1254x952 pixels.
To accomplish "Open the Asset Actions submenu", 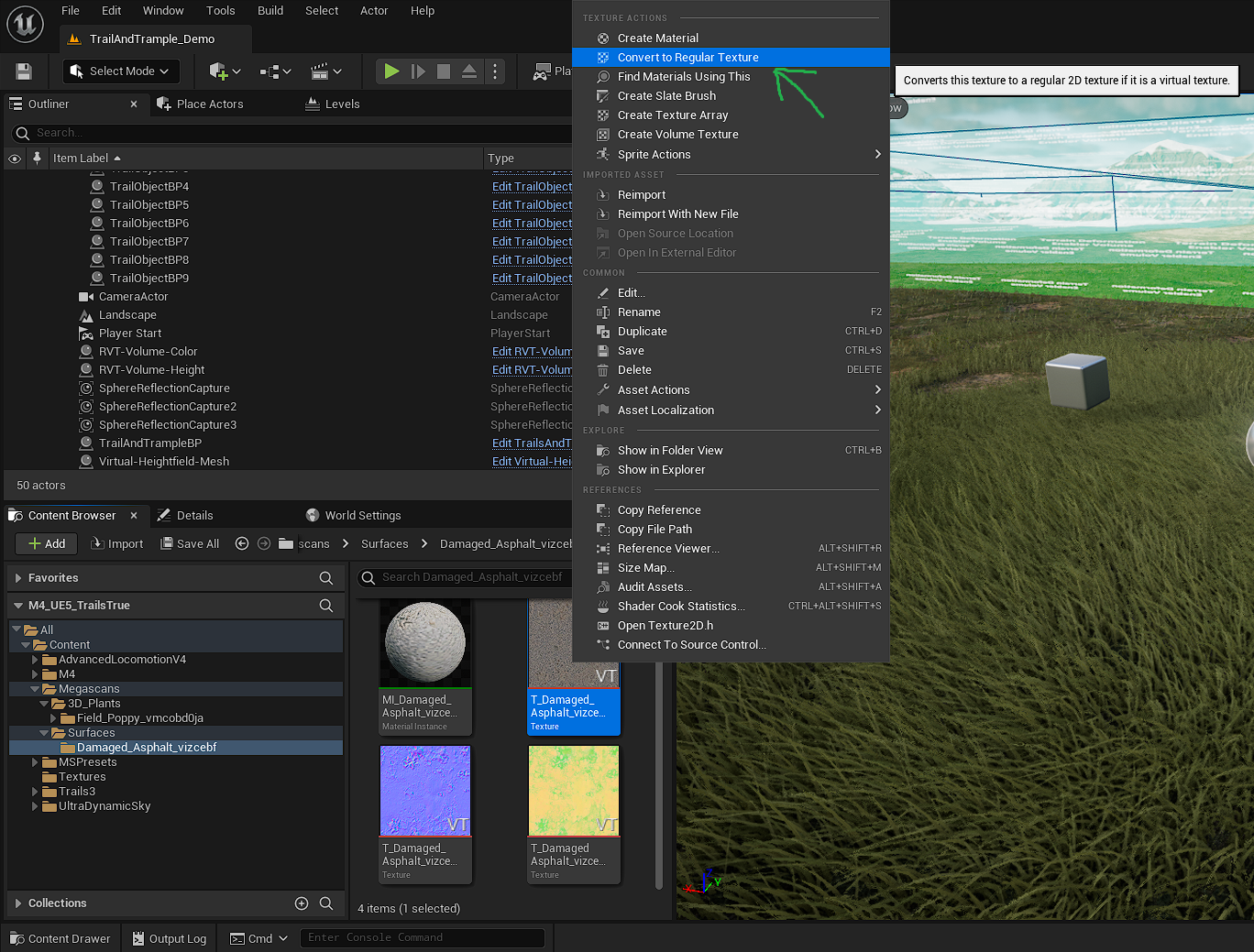I will (731, 389).
